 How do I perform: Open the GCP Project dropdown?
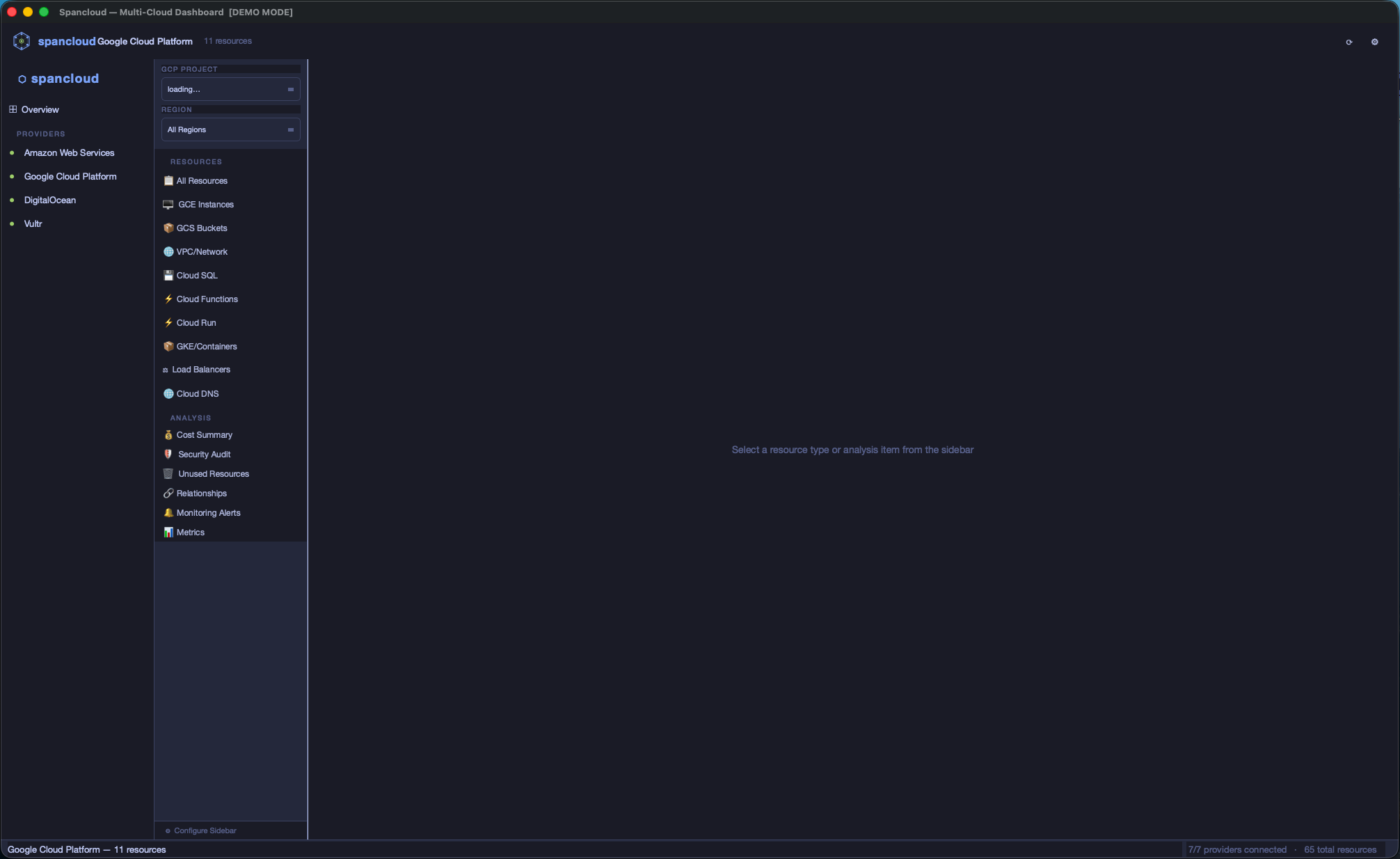[230, 89]
